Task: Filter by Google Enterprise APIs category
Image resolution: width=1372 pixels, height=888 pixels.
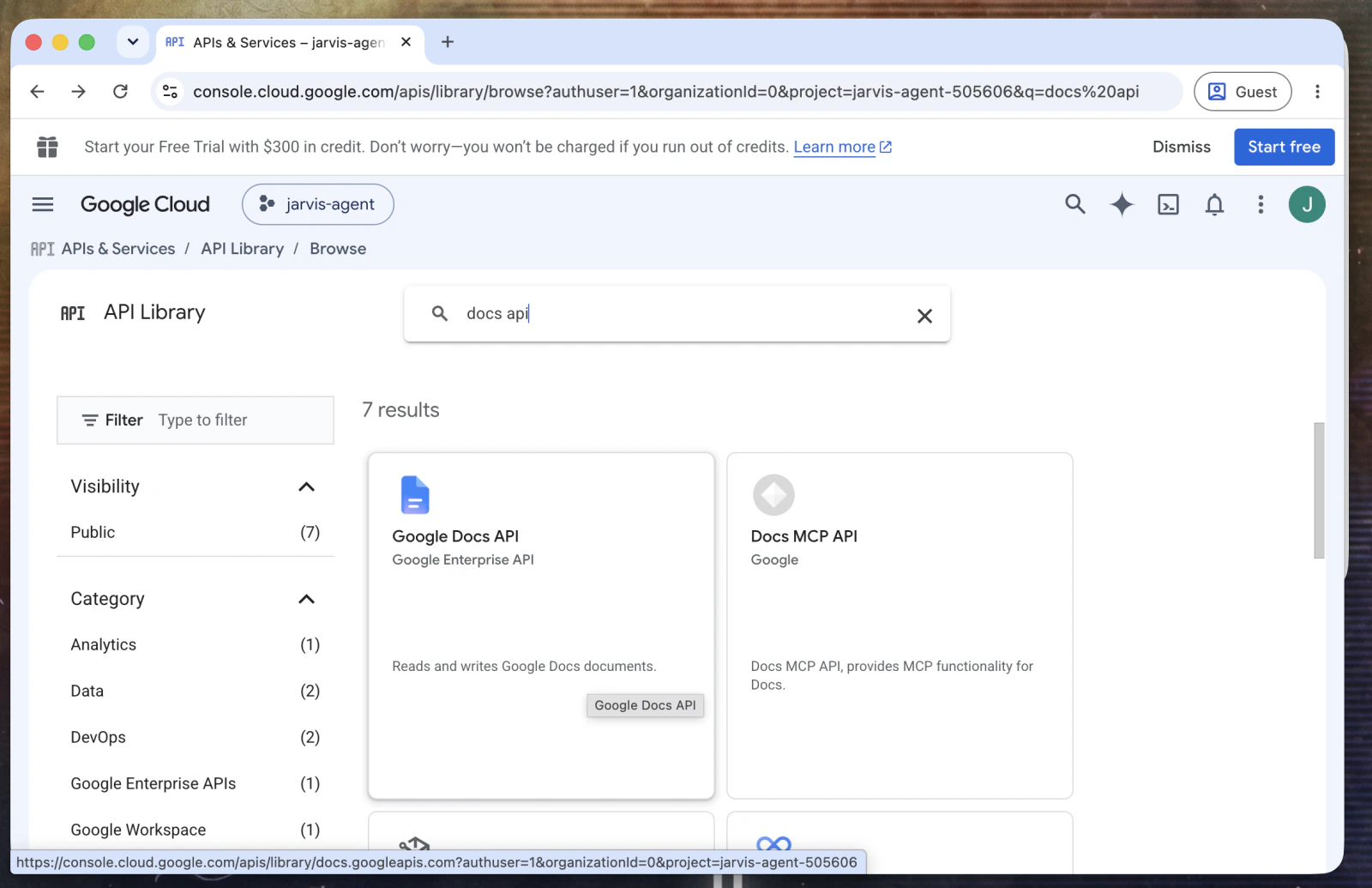Action: [x=196, y=784]
